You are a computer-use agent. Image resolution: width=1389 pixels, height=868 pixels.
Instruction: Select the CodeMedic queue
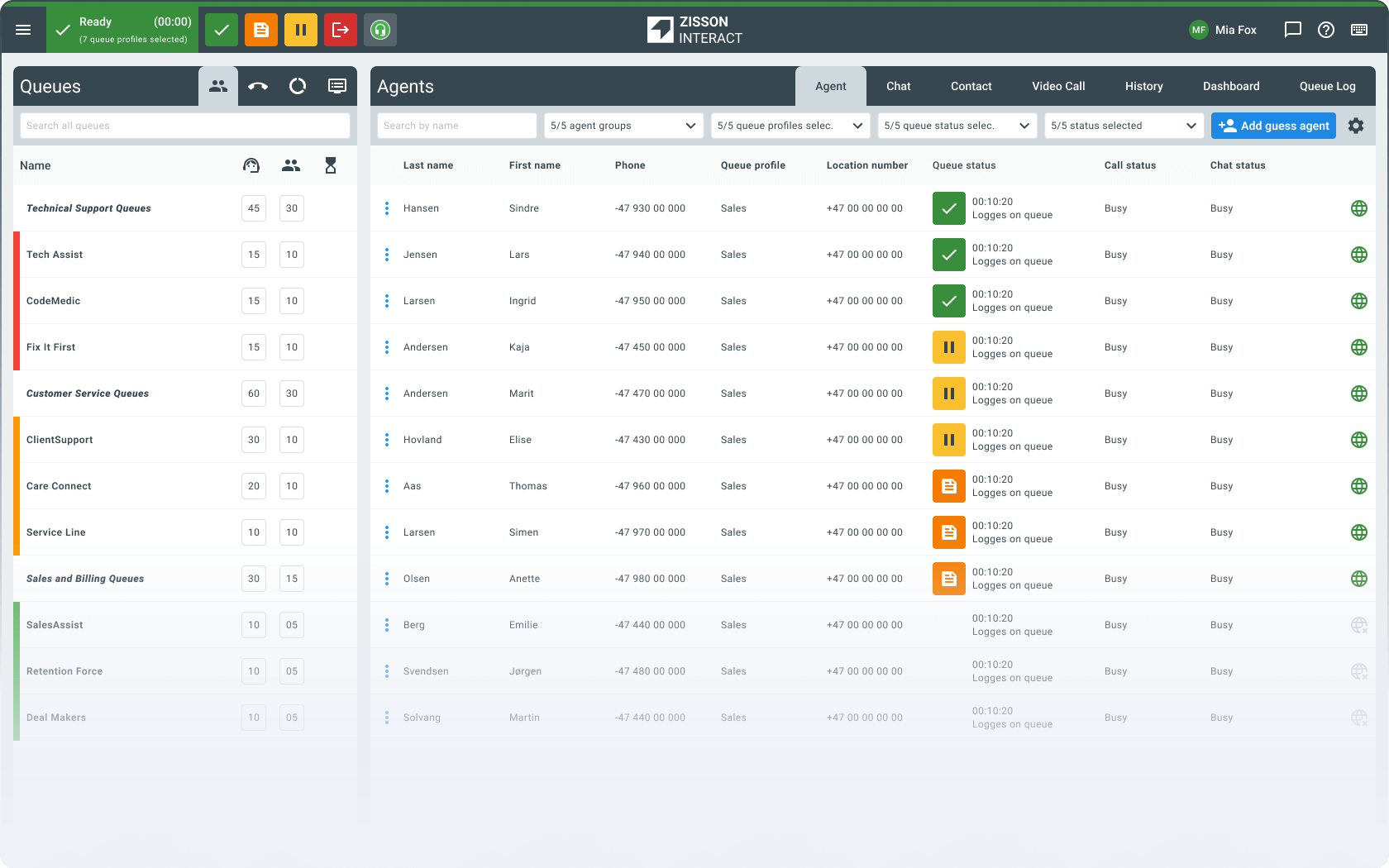pyautogui.click(x=185, y=301)
